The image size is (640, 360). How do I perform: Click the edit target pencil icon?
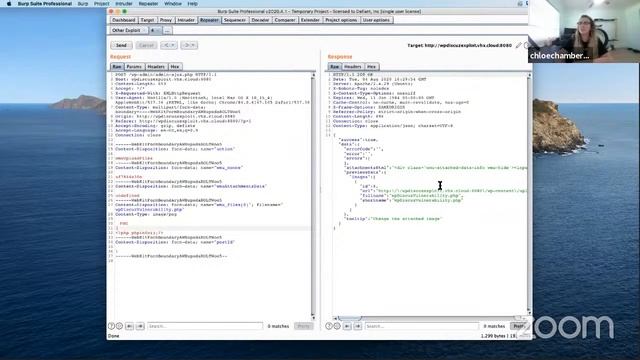518,46
